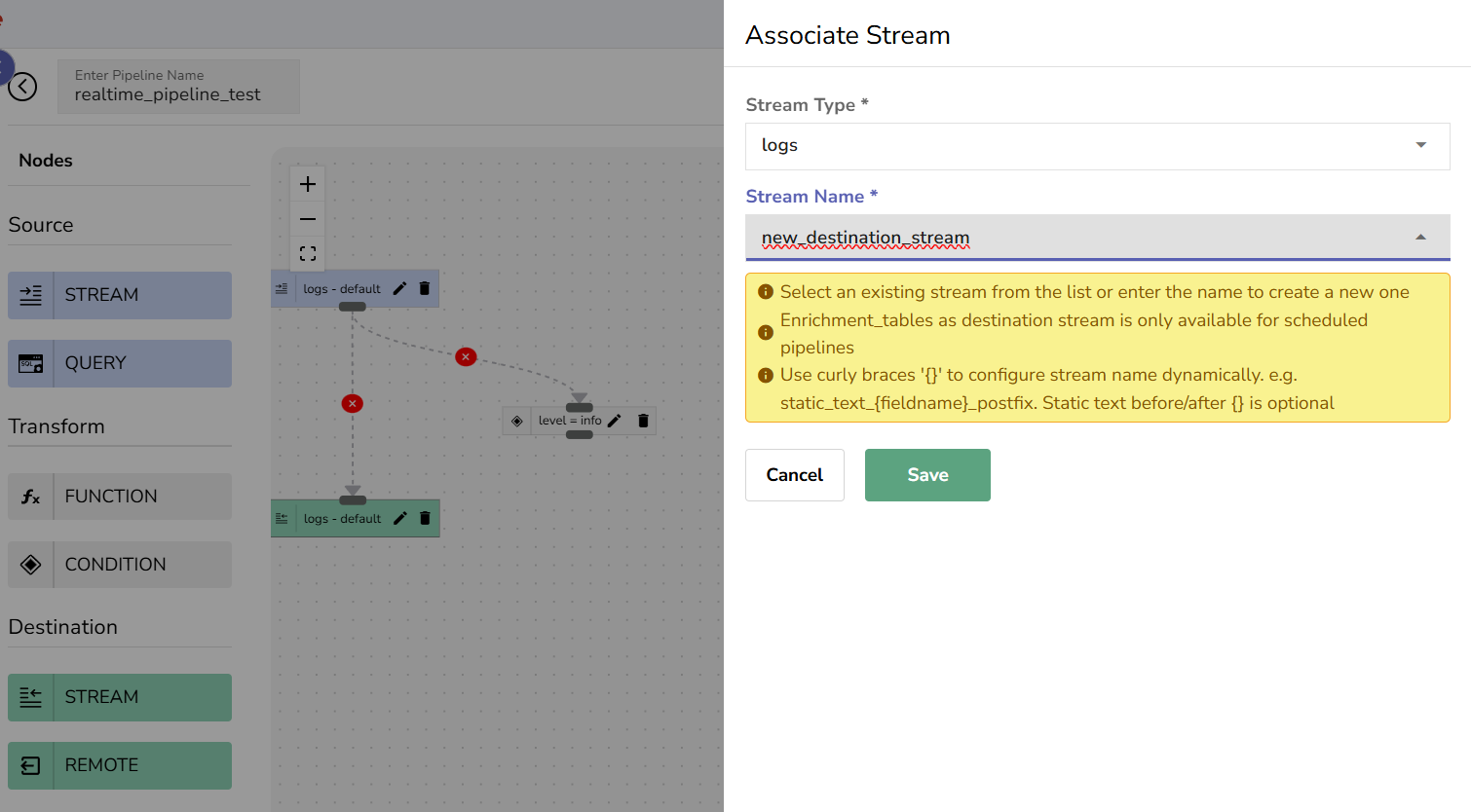Click the QUERY node SQL icon

pyautogui.click(x=31, y=363)
